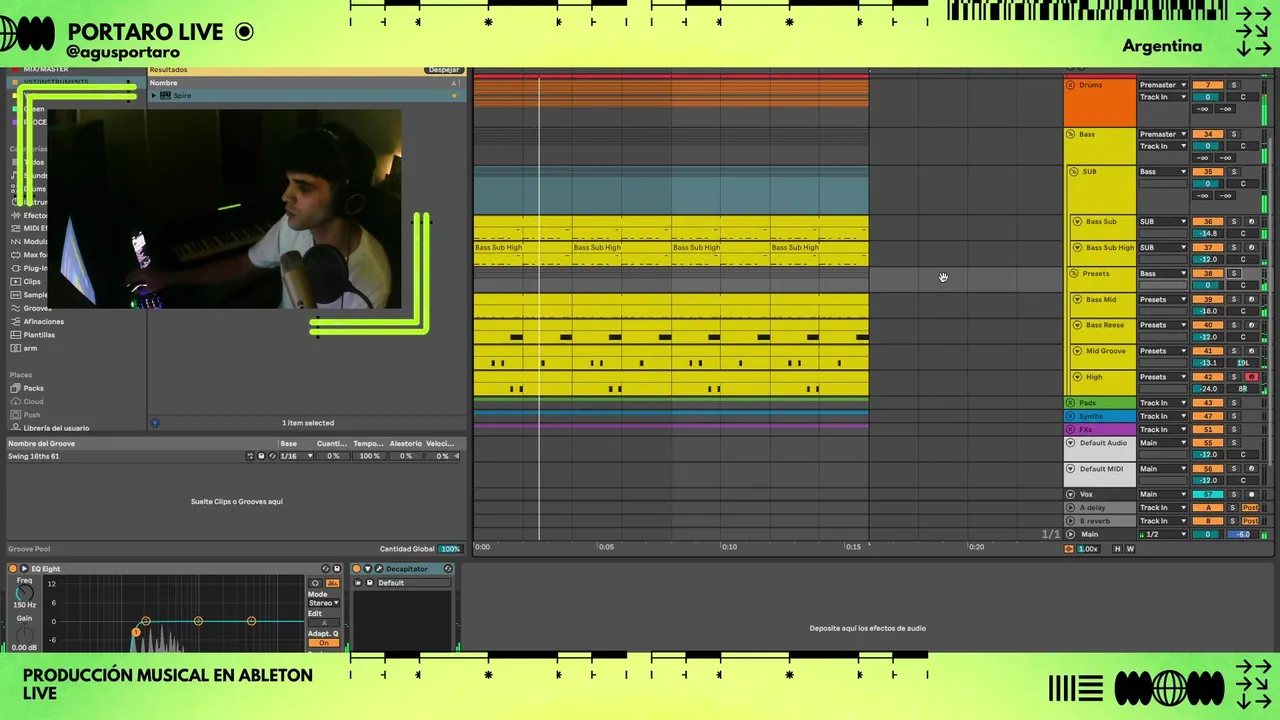The width and height of the screenshot is (1280, 720).
Task: Click the info icon below browser results
Action: point(155,423)
